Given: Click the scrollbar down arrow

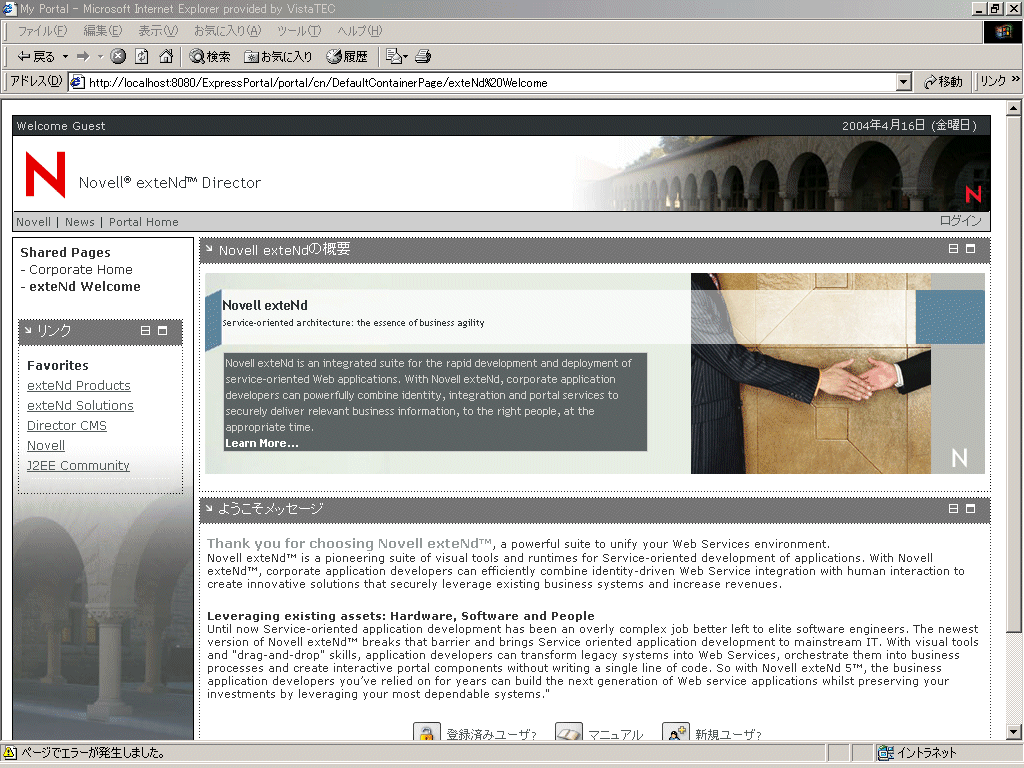Looking at the screenshot, I should 1014,732.
